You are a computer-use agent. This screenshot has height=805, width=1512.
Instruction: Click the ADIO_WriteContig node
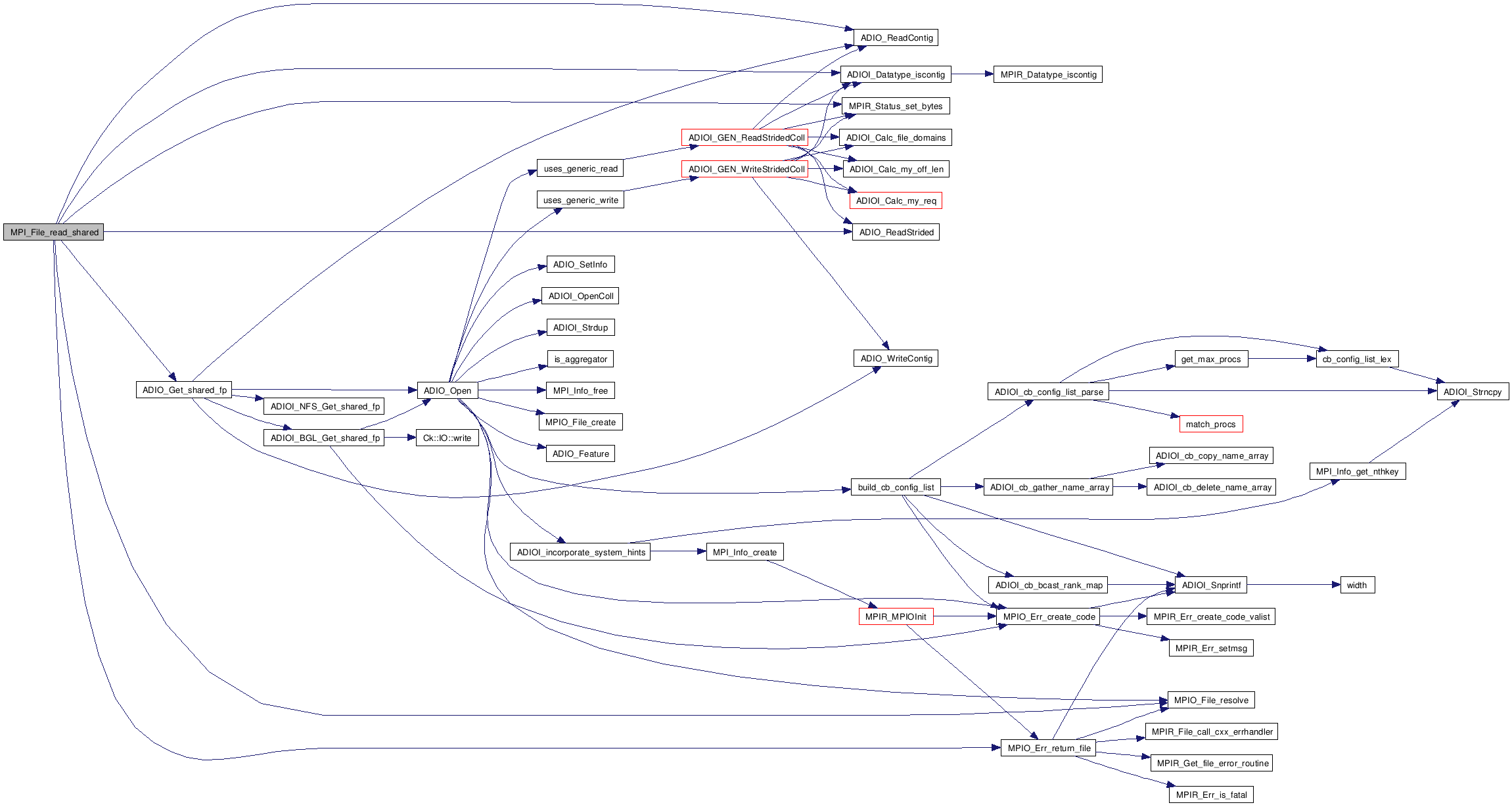tap(896, 358)
